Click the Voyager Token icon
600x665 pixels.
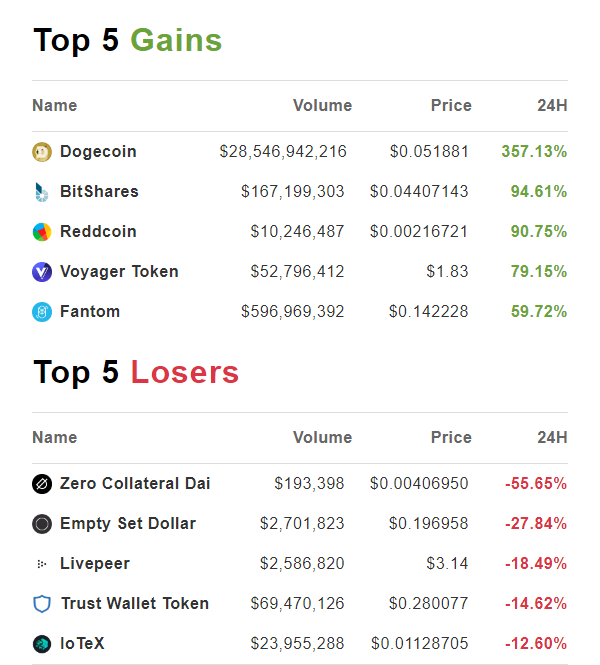pyautogui.click(x=41, y=272)
